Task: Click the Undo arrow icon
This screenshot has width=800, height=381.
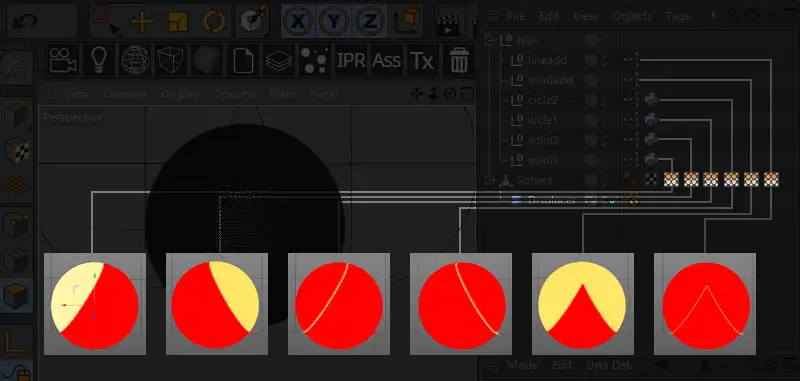Action: pos(25,21)
